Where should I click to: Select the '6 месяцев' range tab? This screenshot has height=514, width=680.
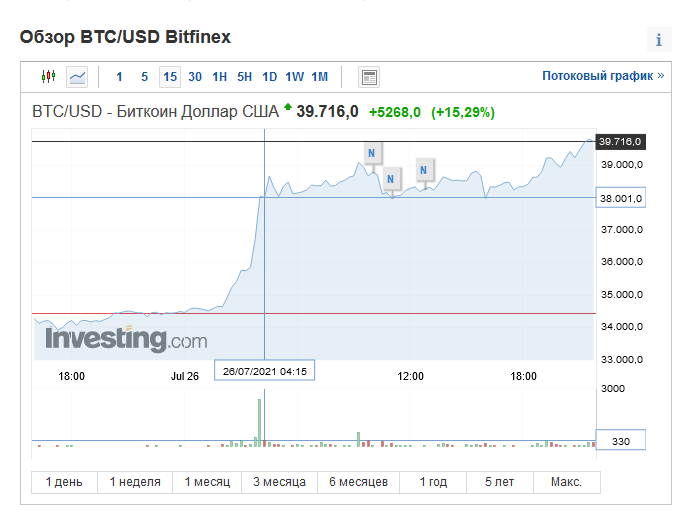click(358, 482)
